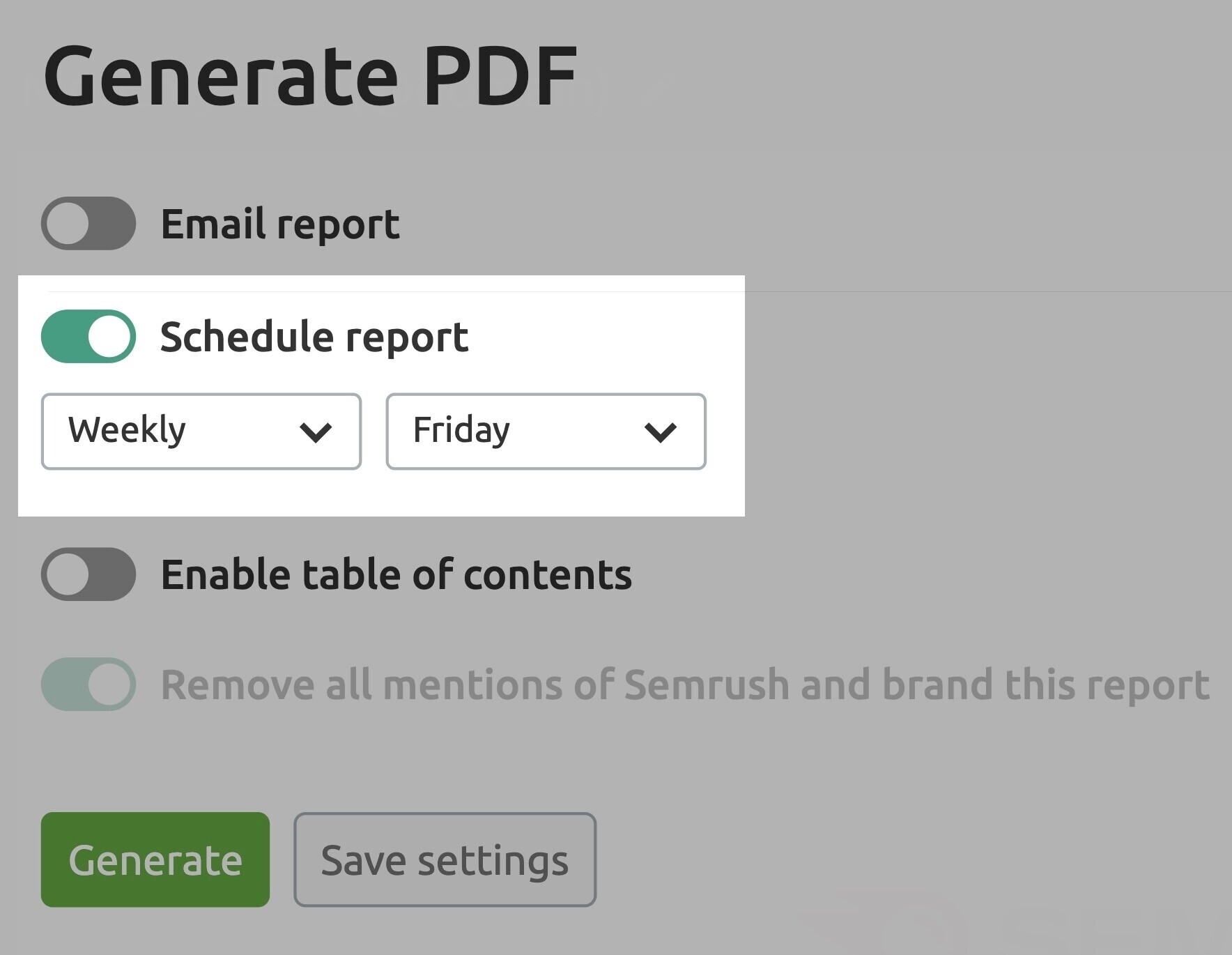Click the green Generate button
1232x955 pixels.
[155, 859]
